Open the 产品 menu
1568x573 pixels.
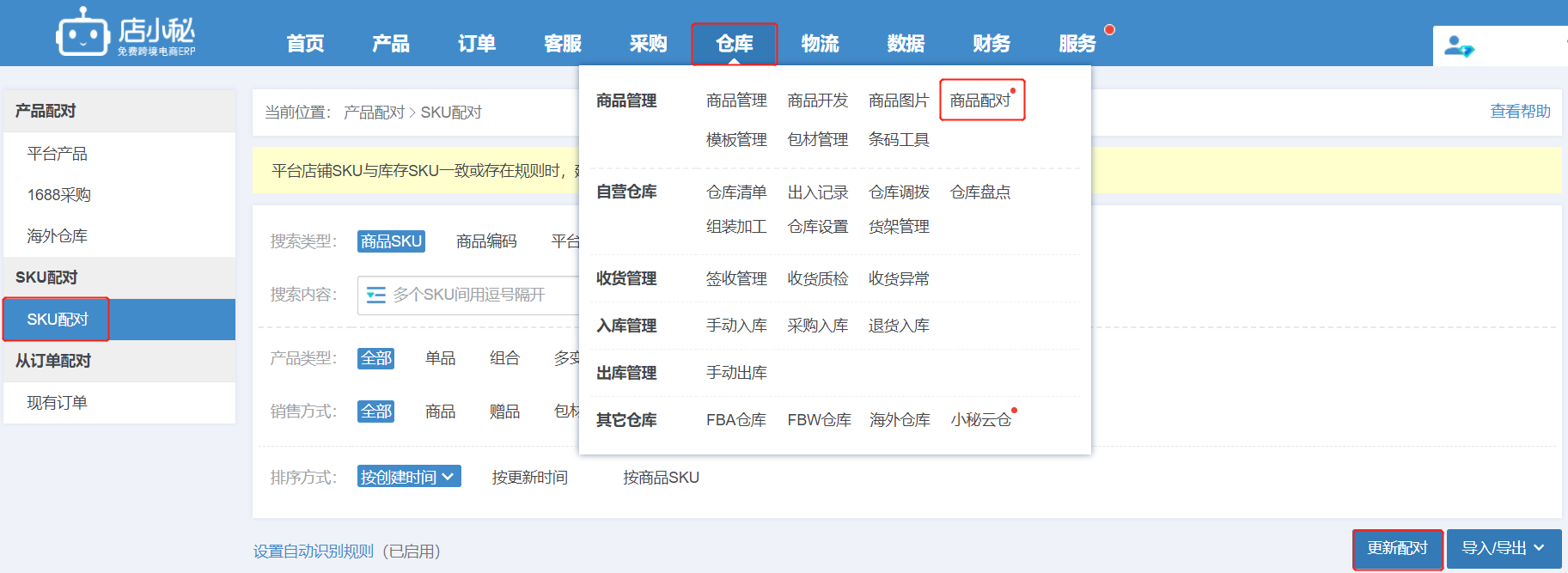tap(391, 43)
